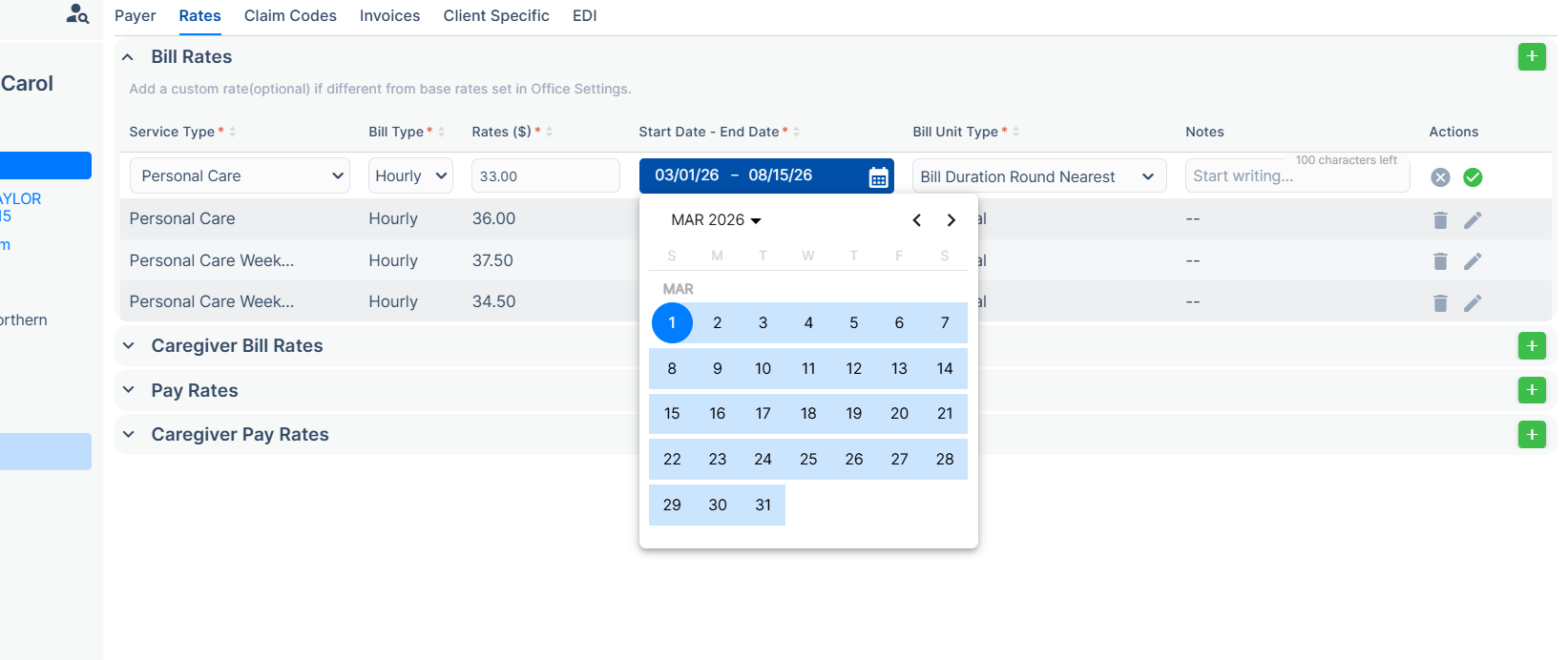Select the Client Specific tab
Image resolution: width=1568 pixels, height=660 pixels.
pos(496,15)
